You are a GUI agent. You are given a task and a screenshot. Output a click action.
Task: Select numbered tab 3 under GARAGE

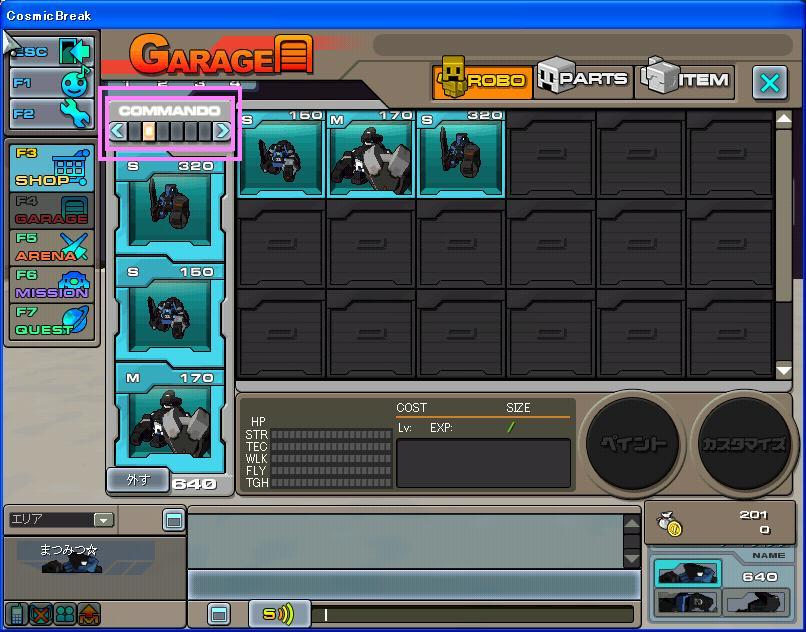tap(199, 84)
